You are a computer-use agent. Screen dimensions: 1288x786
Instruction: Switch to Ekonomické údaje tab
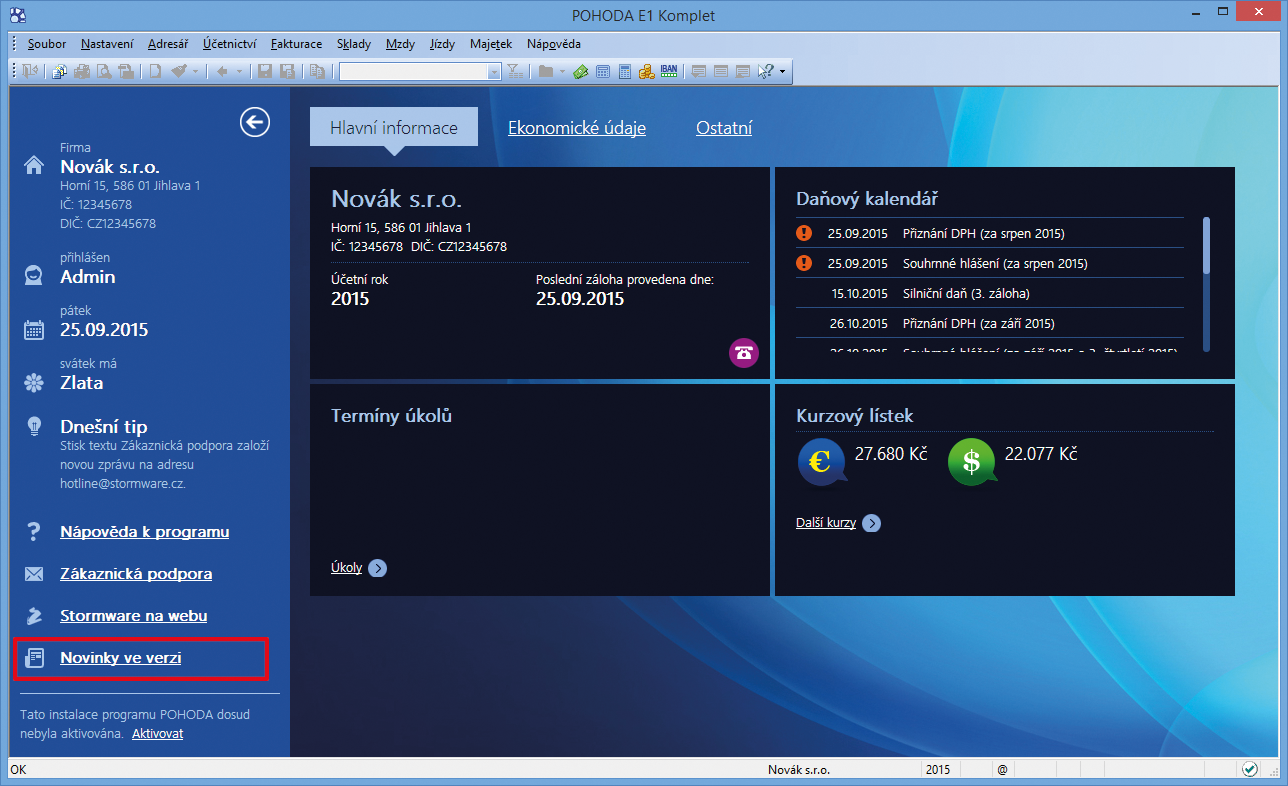tap(577, 128)
